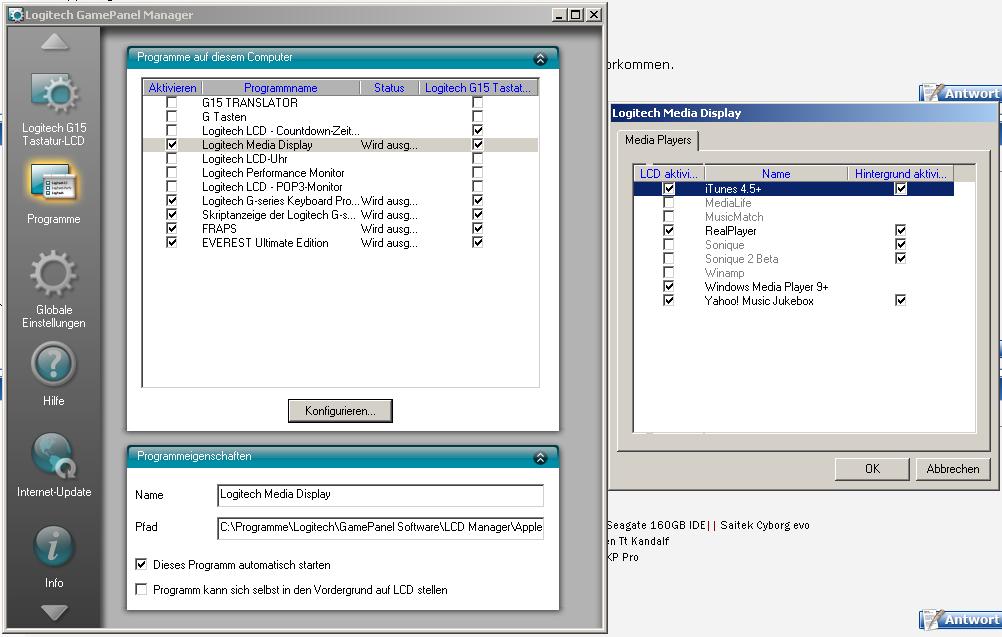The width and height of the screenshot is (1002, 637).
Task: Select the Programme sidebar icon
Action: point(54,182)
